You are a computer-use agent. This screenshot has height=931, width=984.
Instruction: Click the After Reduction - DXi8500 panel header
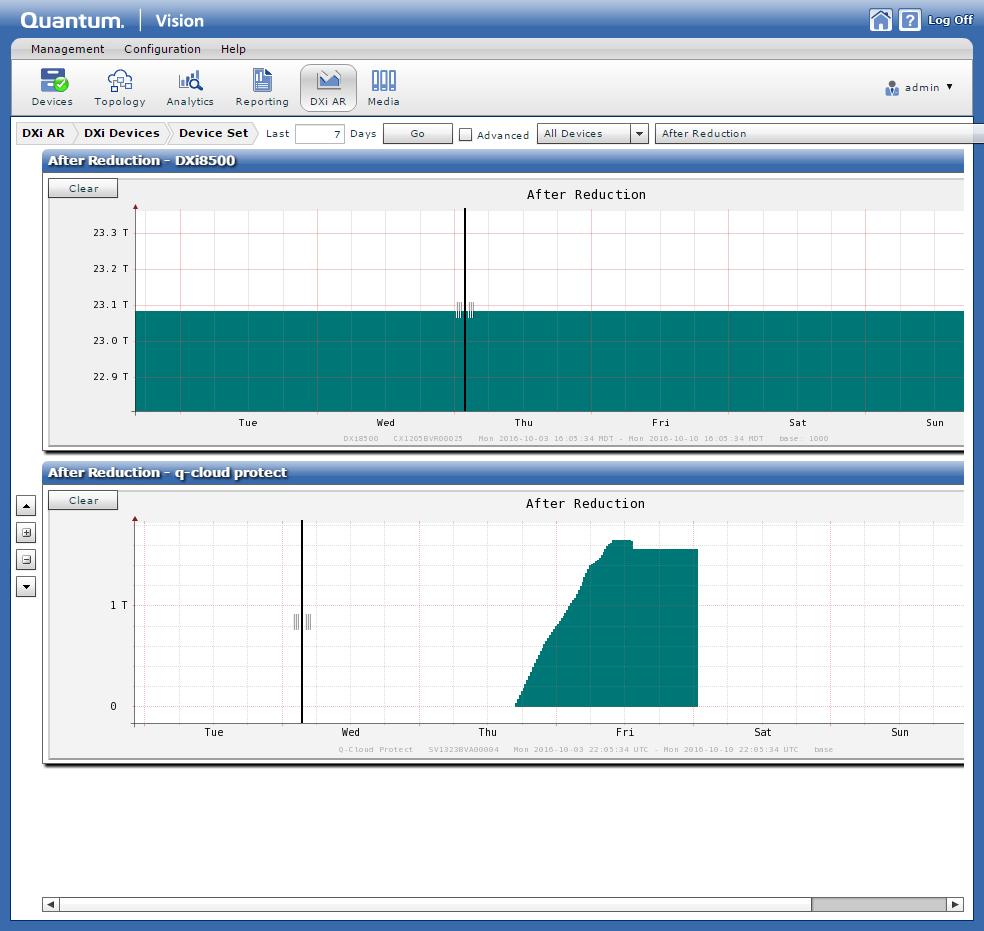pos(503,161)
